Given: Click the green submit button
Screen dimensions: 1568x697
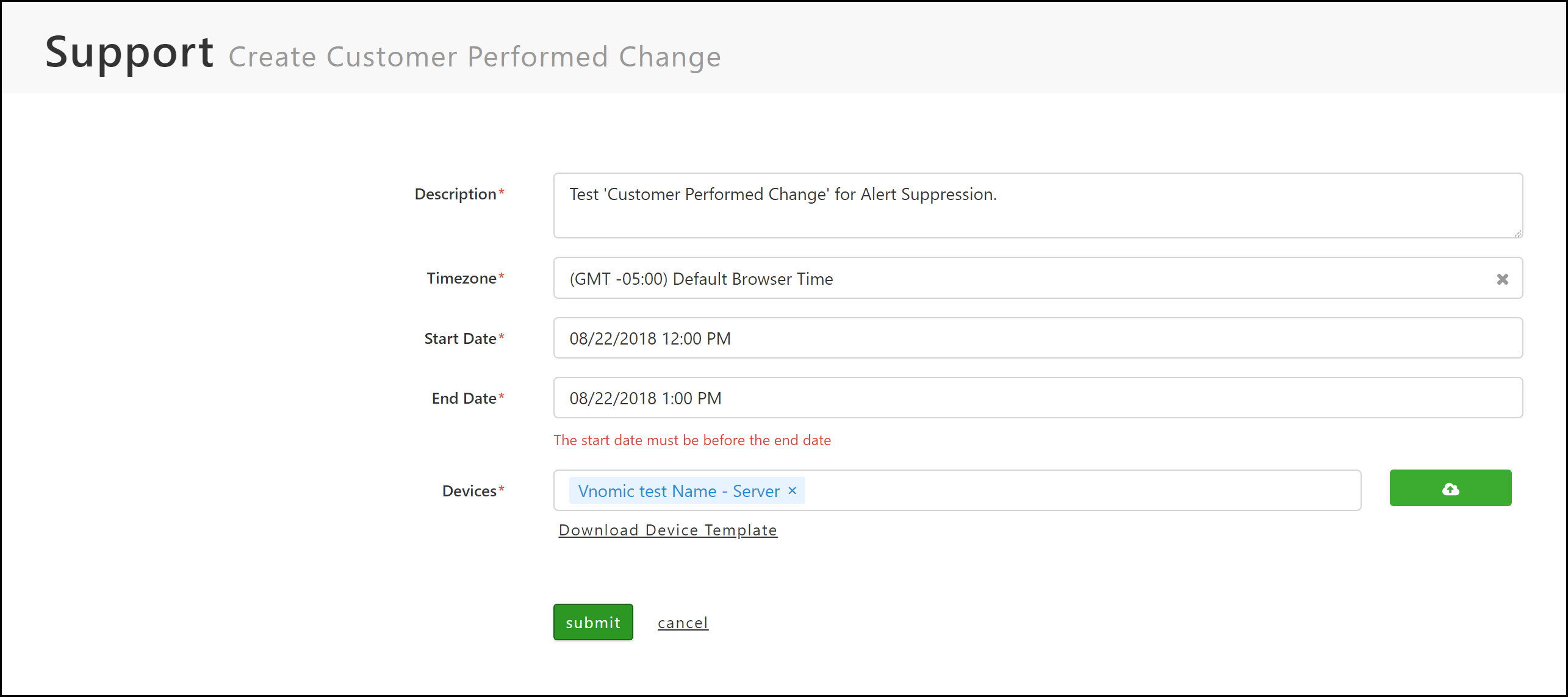Looking at the screenshot, I should [593, 622].
